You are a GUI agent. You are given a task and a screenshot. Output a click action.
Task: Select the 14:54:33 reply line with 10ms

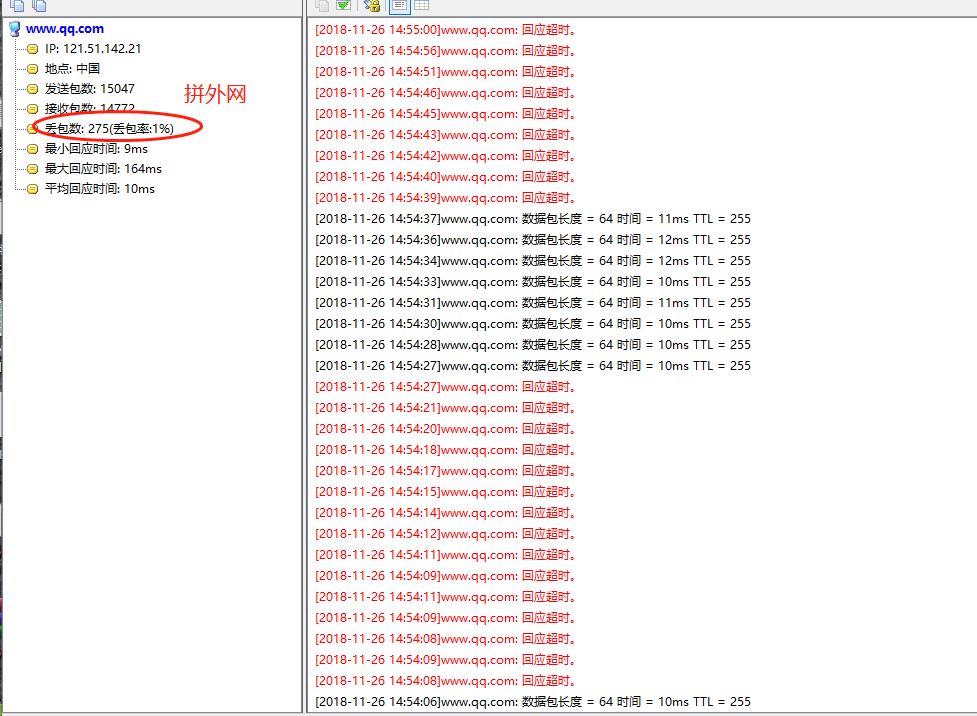click(533, 282)
